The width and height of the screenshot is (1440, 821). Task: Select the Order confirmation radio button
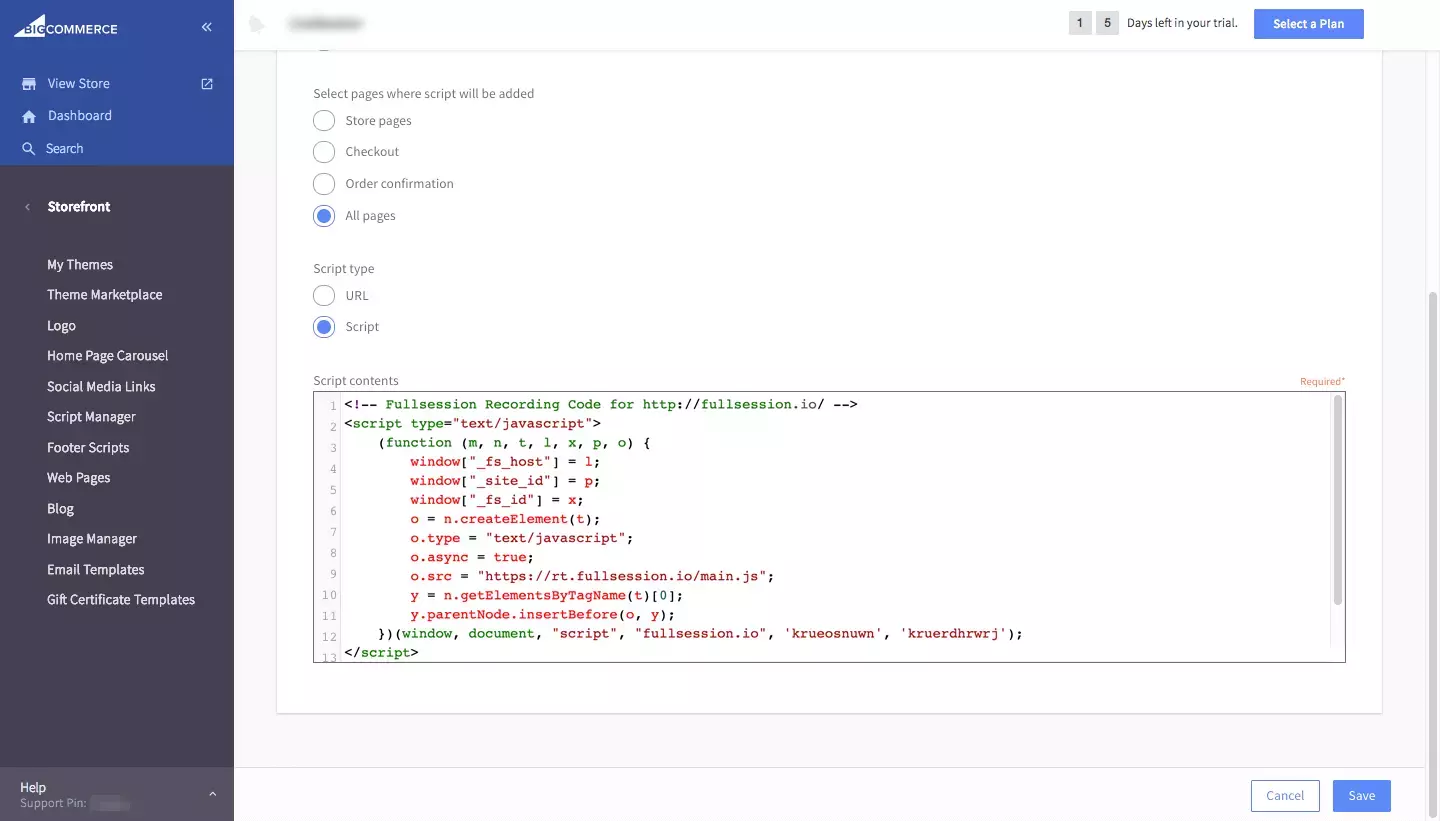324,184
